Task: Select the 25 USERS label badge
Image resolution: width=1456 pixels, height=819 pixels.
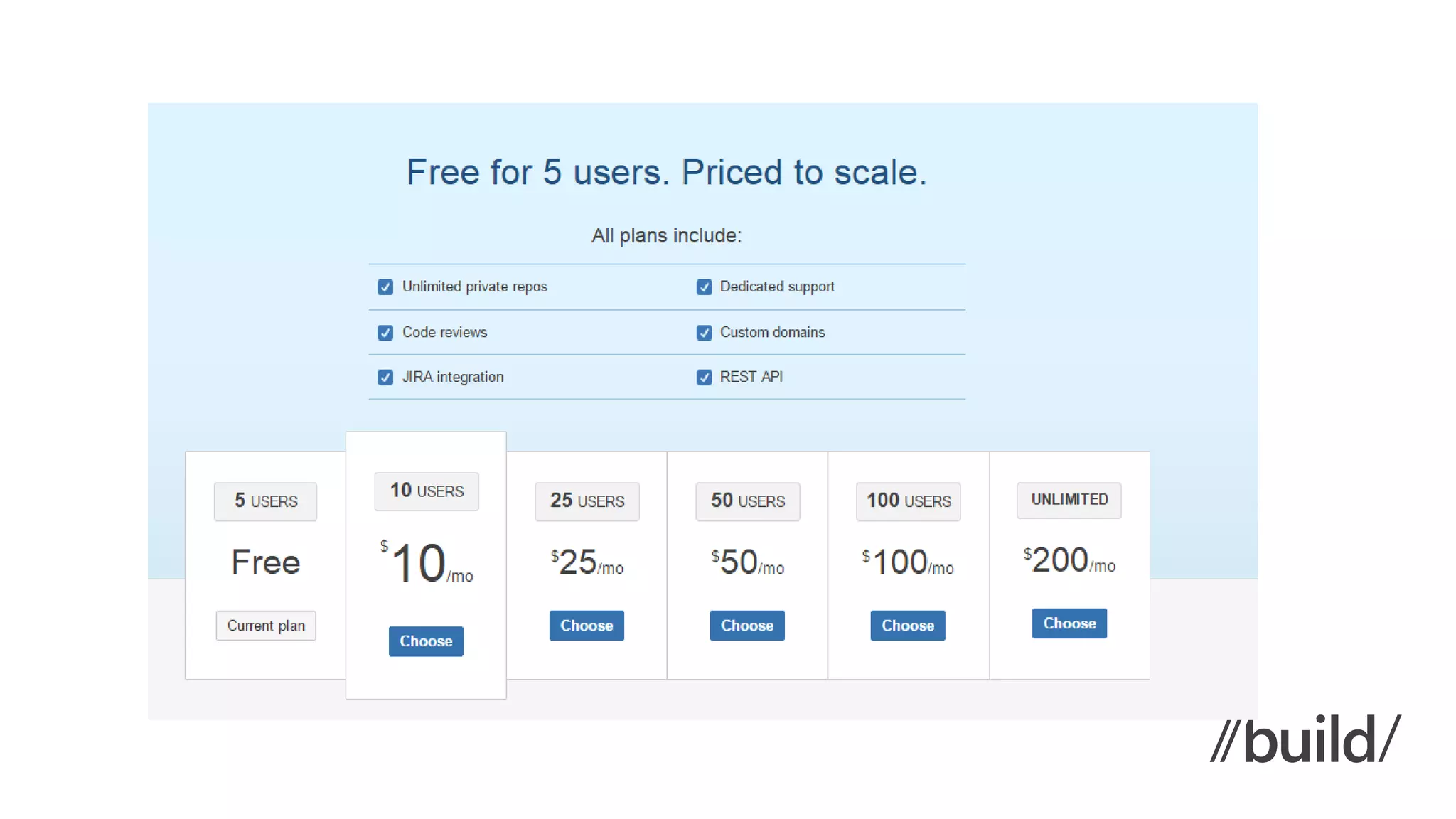Action: (x=587, y=502)
